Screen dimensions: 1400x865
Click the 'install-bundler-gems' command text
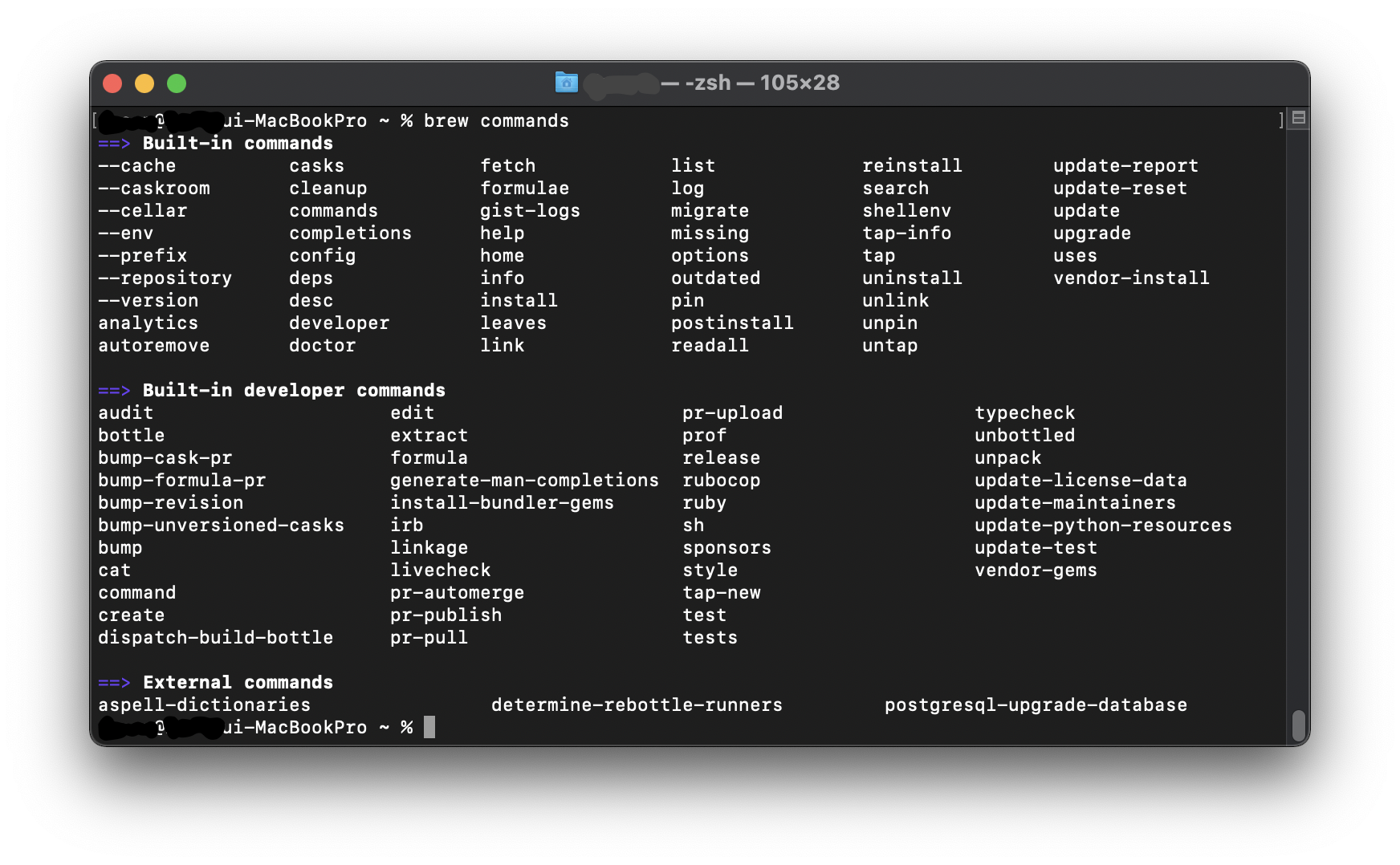pyautogui.click(x=503, y=503)
